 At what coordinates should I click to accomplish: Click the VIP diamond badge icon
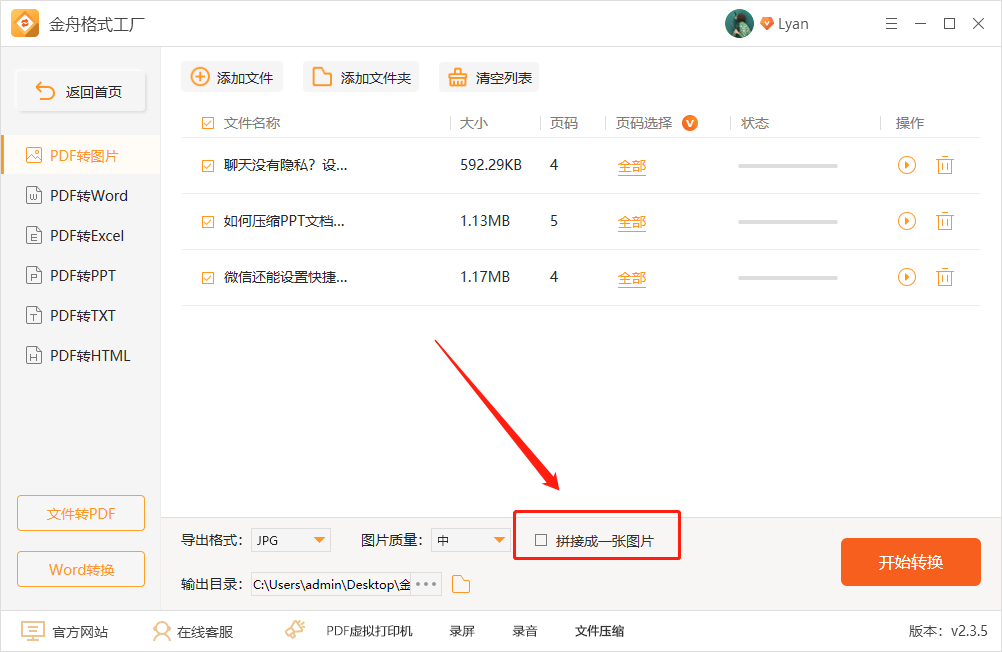pos(767,24)
